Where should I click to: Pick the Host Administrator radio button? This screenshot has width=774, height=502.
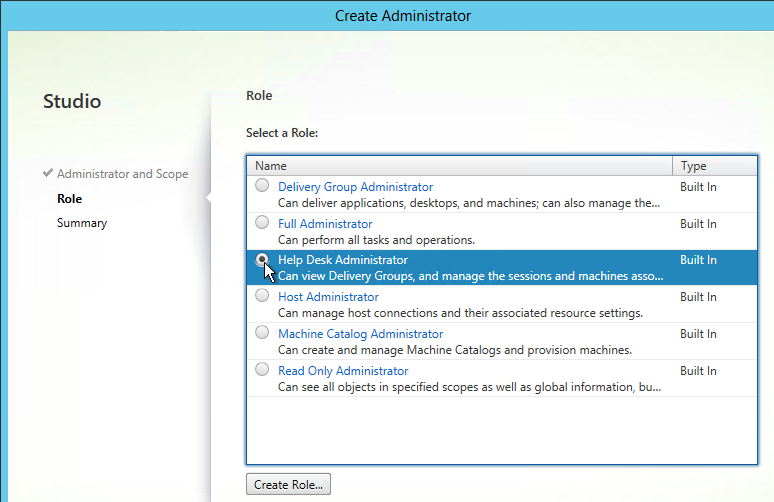click(x=262, y=296)
